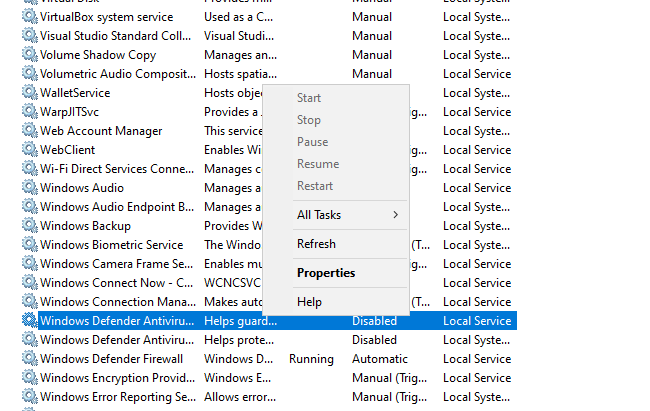
Task: Select the Windows Defender Firewall service name
Action: coord(112,359)
